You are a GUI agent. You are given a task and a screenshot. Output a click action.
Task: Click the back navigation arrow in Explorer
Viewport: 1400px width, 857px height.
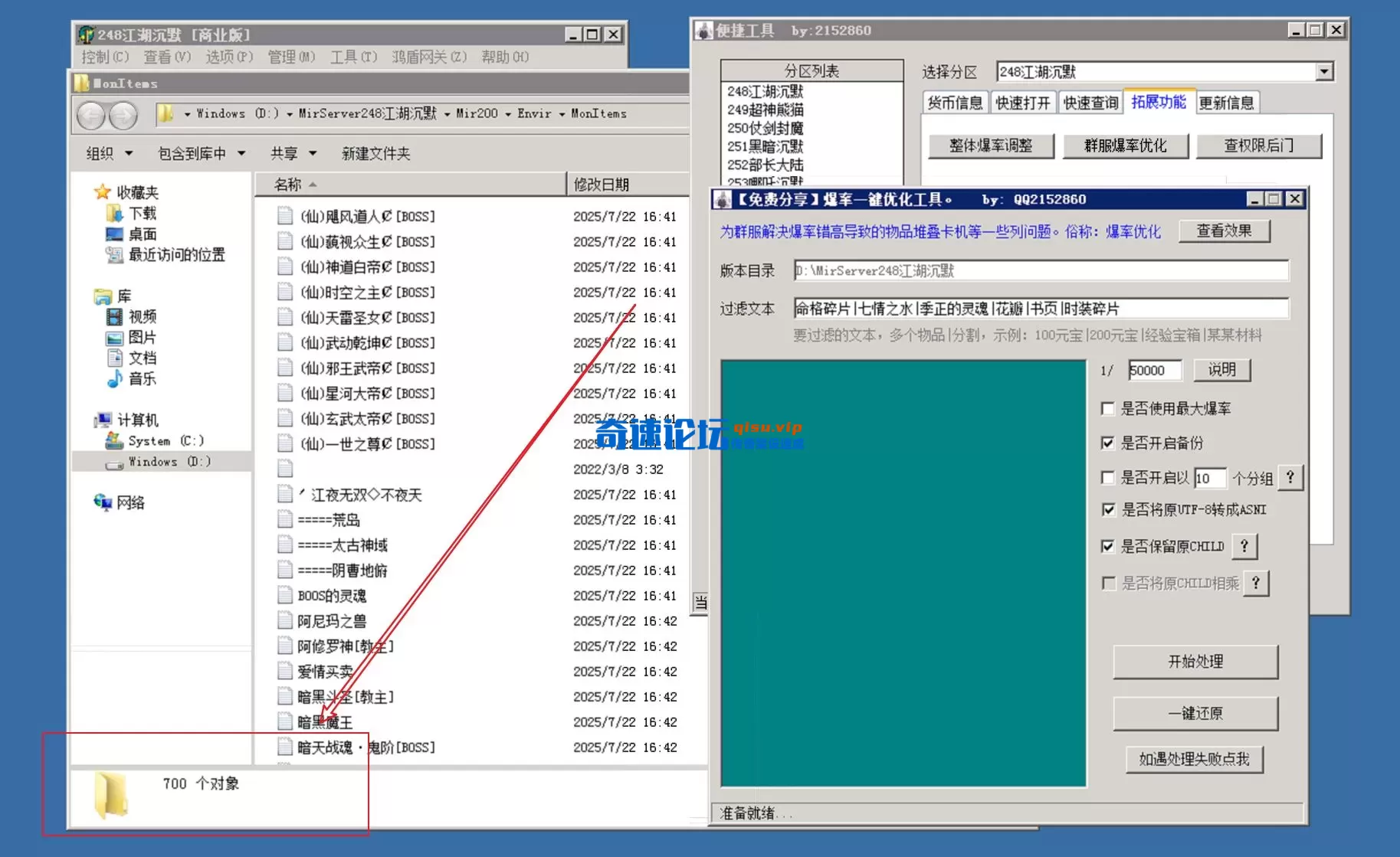[90, 114]
